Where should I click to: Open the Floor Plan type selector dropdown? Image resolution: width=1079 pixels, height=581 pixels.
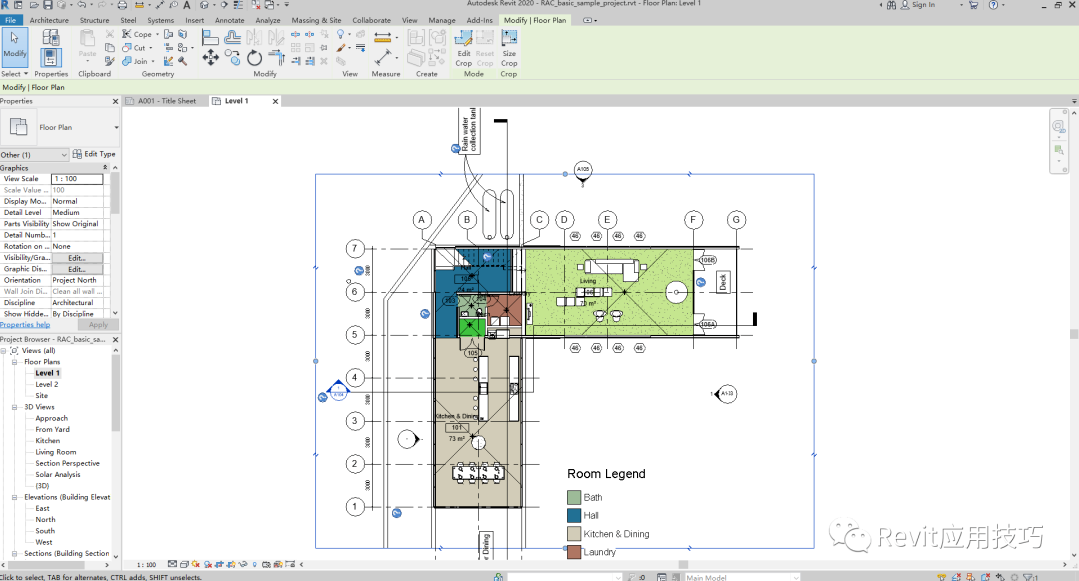(116, 128)
